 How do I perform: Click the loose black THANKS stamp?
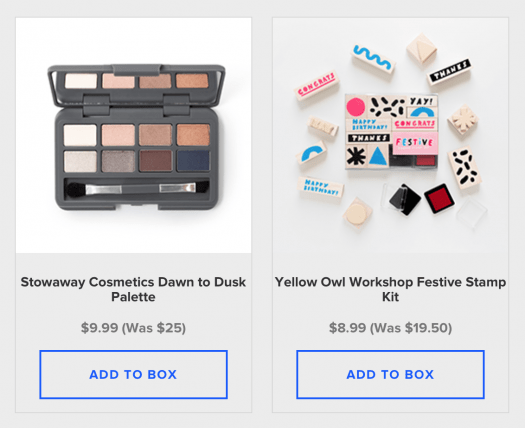[x=450, y=71]
